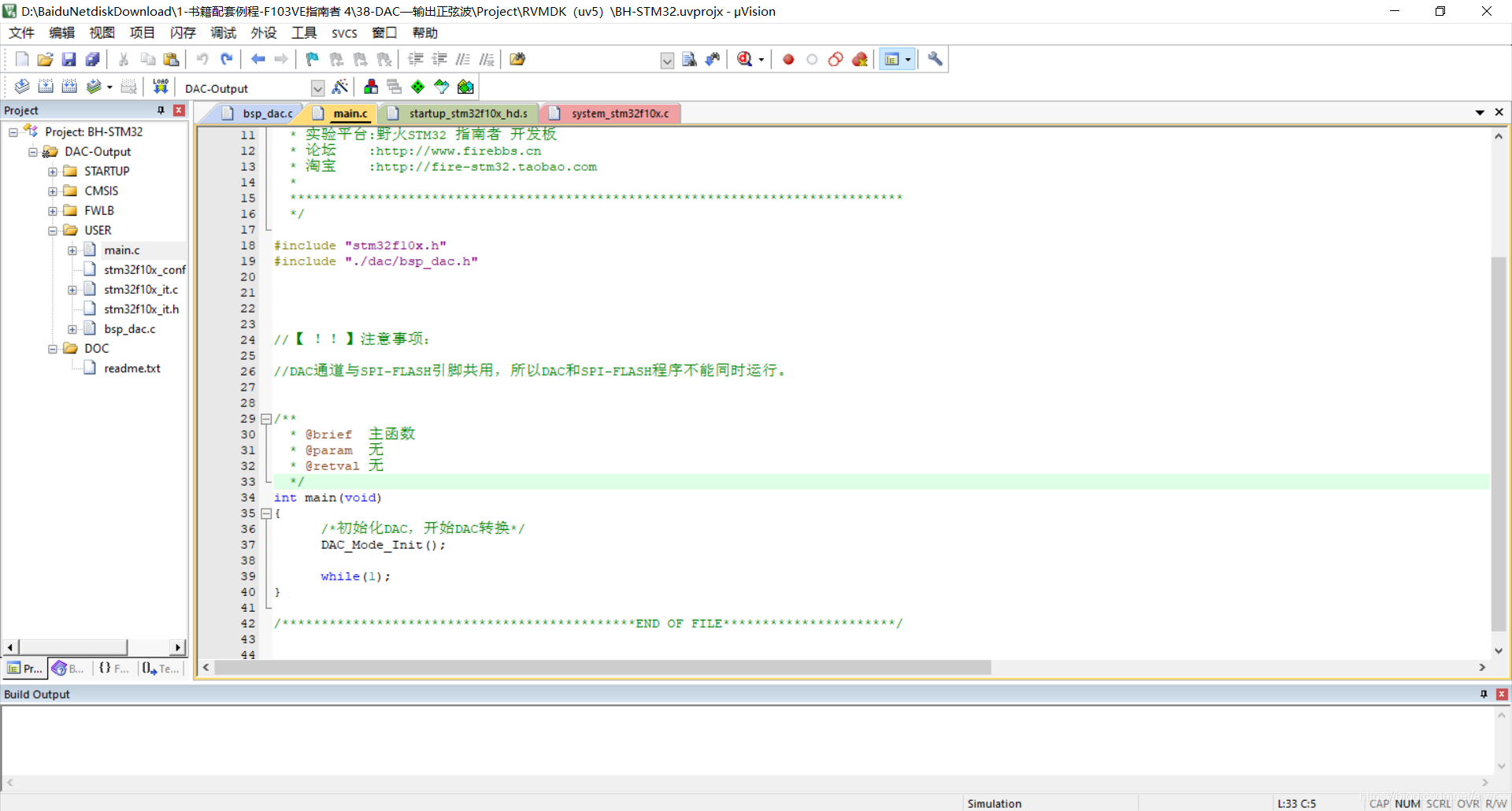The image size is (1512, 811).
Task: Close the Project panel
Action: (179, 110)
